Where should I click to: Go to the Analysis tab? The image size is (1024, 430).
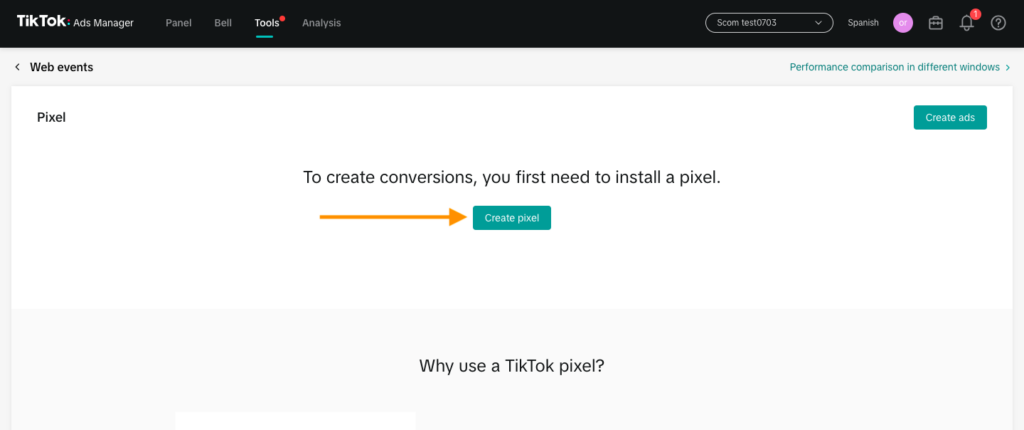point(321,23)
